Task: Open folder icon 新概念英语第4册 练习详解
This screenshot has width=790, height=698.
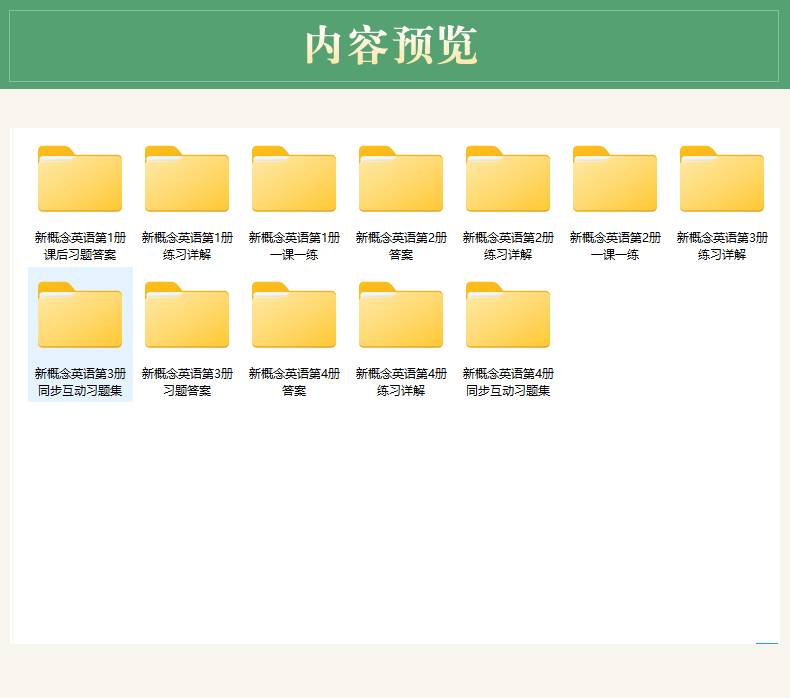Action: point(401,315)
